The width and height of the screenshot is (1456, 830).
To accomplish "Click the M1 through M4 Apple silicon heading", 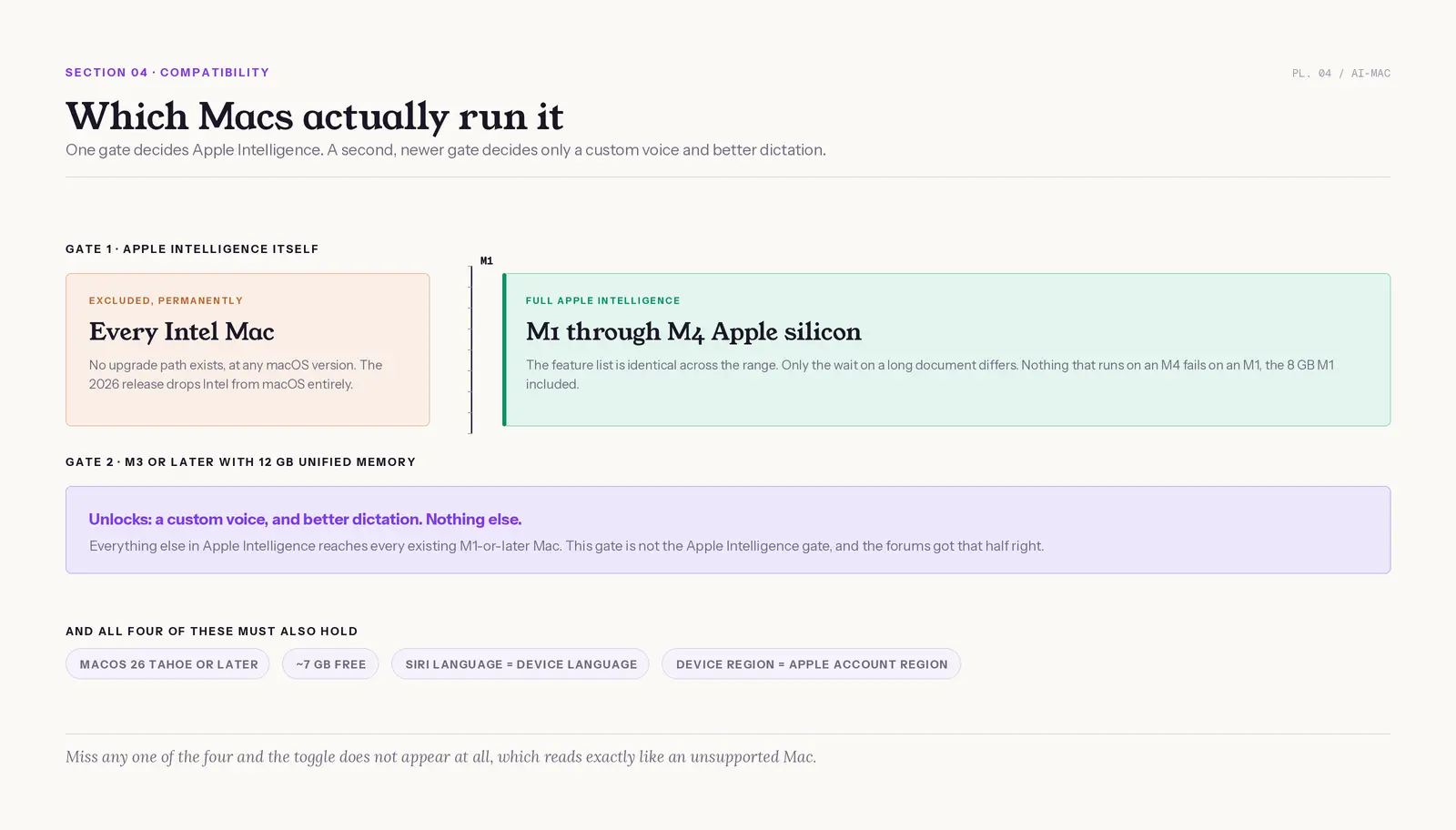I will [x=693, y=331].
